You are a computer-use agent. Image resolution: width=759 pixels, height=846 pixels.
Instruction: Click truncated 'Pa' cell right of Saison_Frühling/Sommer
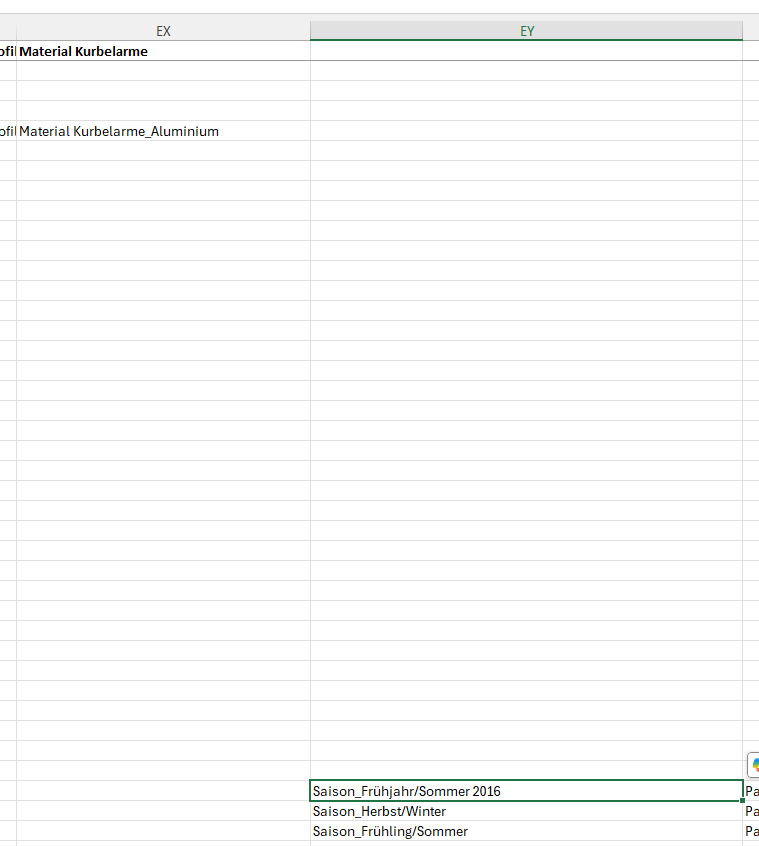click(751, 831)
